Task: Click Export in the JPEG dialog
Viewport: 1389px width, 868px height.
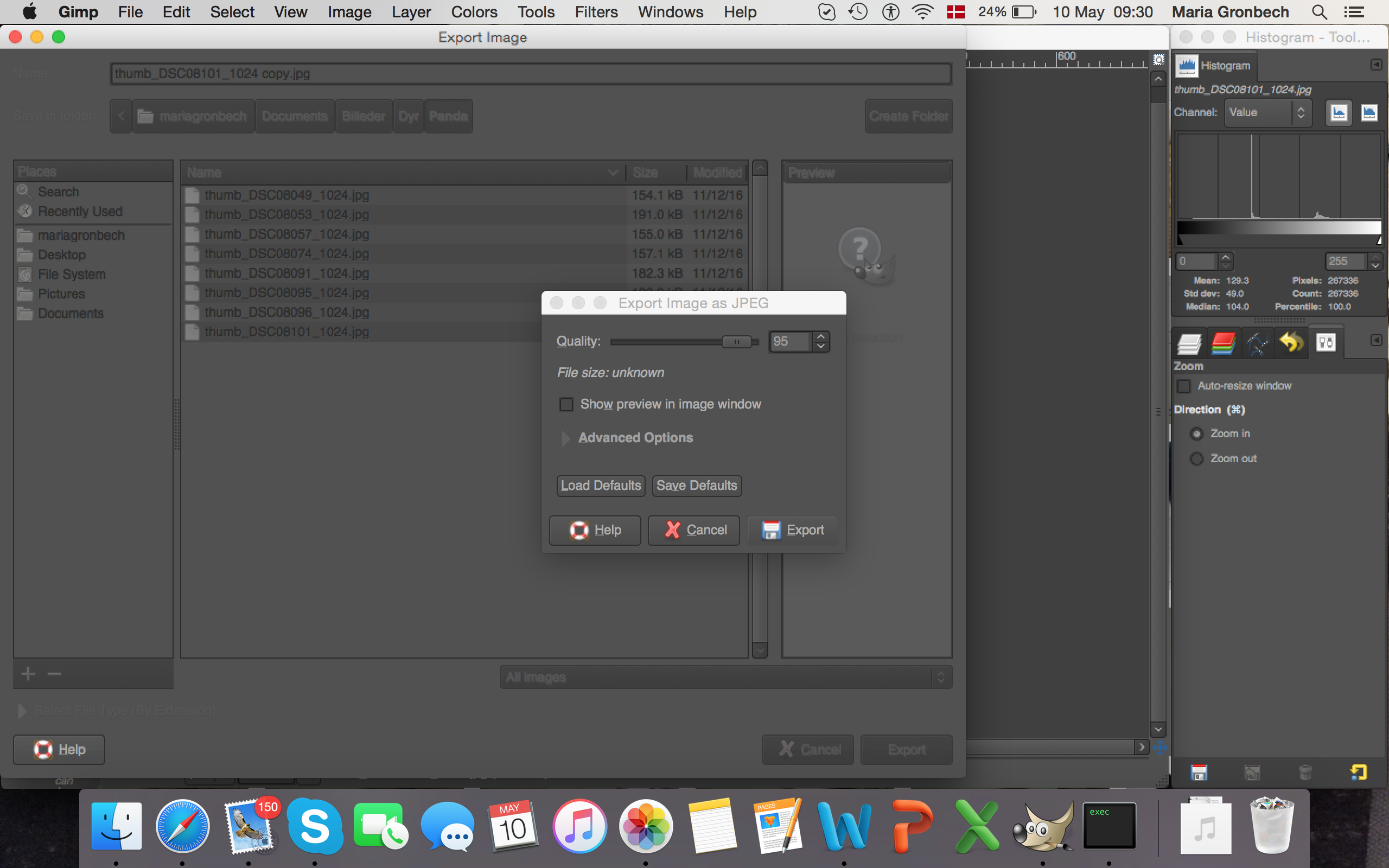Action: 794,530
